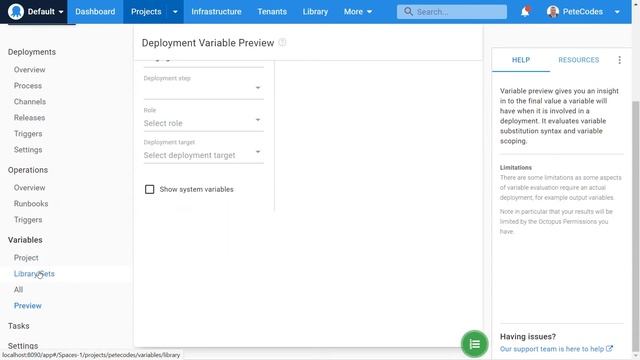Open the All variables link

18,290
